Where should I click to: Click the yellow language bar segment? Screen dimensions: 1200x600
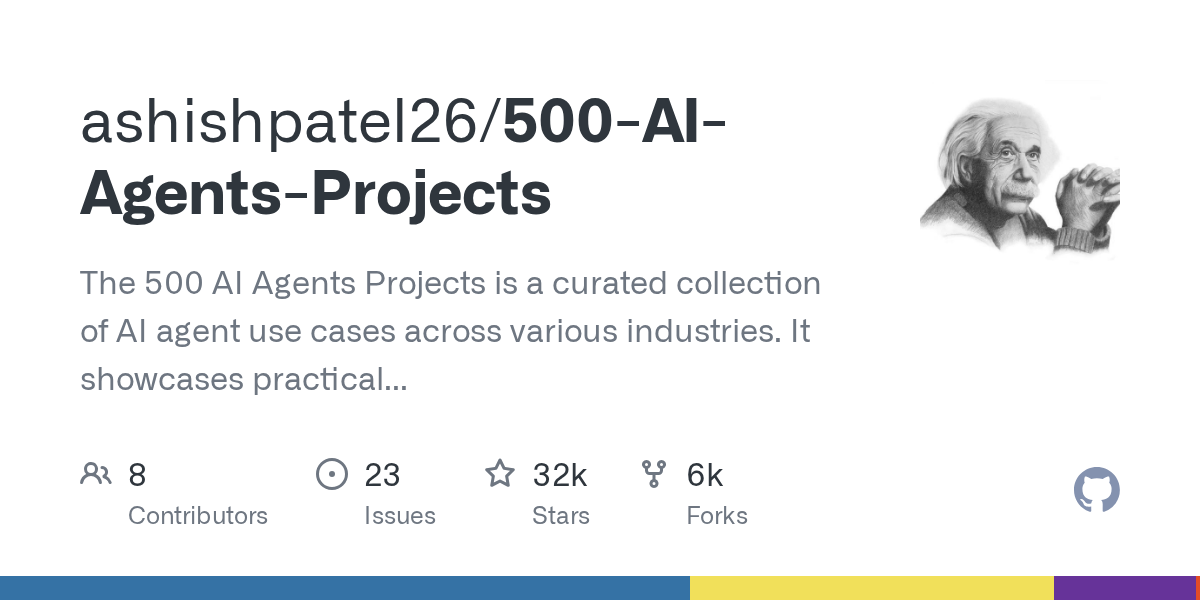872,588
